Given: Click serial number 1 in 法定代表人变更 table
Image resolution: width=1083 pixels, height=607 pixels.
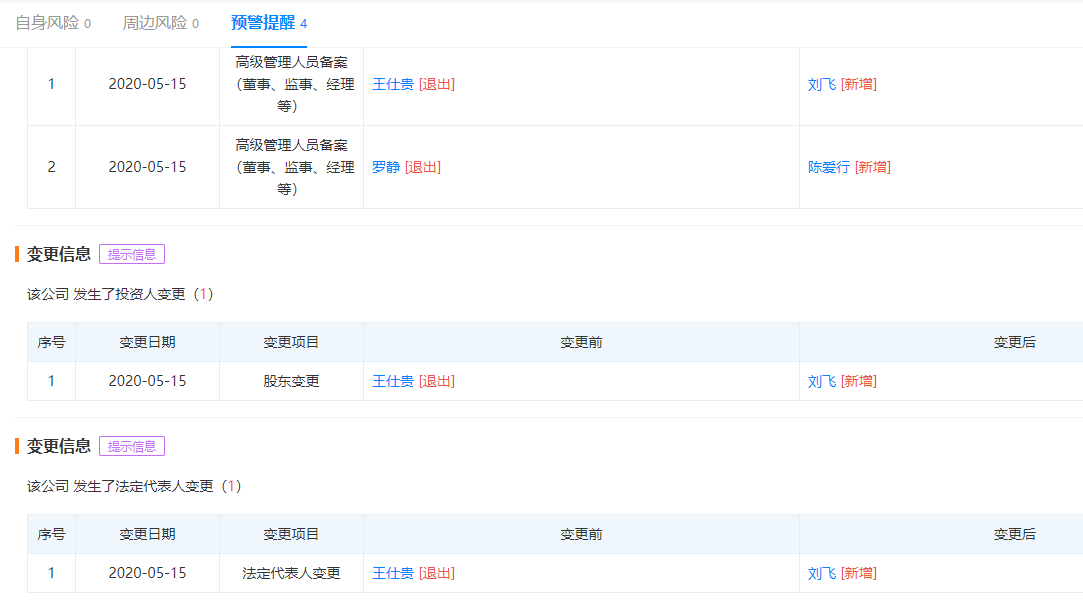Looking at the screenshot, I should pyautogui.click(x=51, y=573).
